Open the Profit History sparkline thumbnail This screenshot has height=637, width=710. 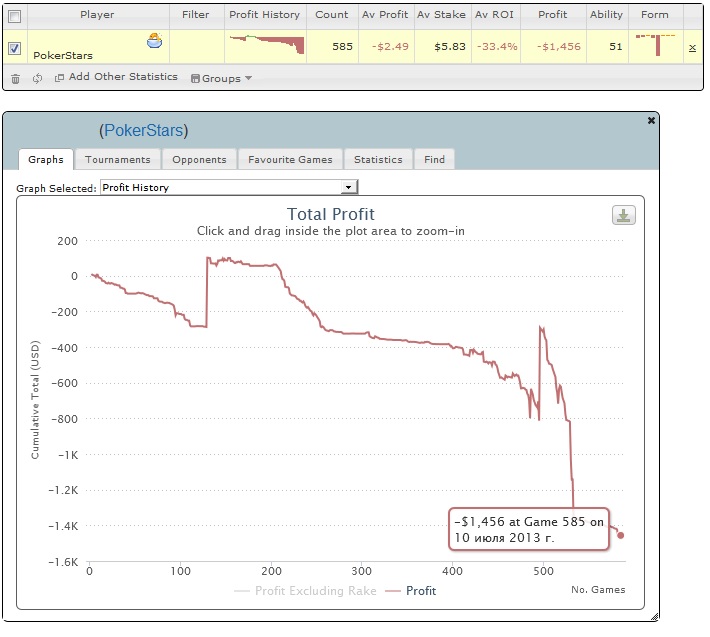[x=265, y=45]
